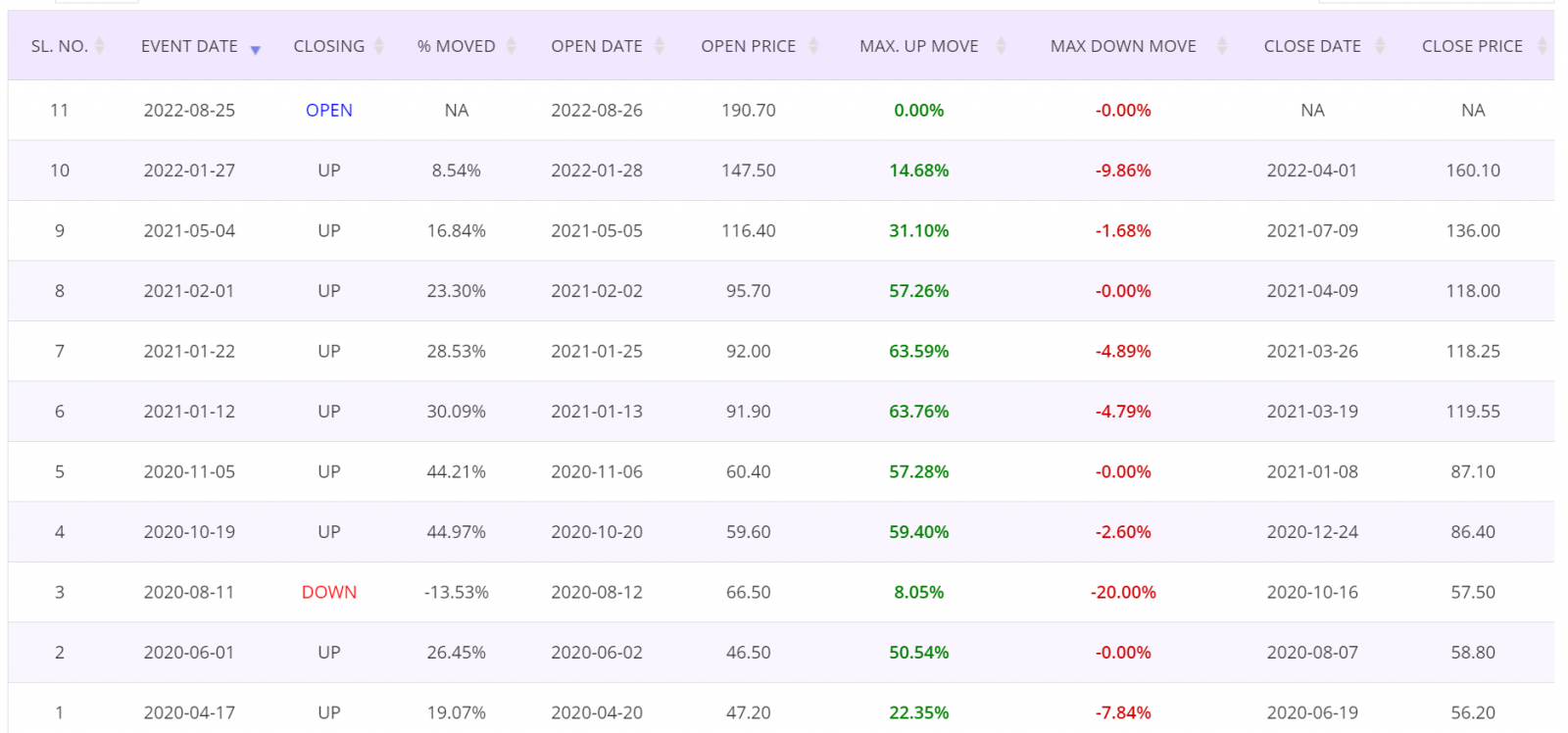Click the CLOSE DATE sort arrows
This screenshot has height=733, width=1568.
1380,46
